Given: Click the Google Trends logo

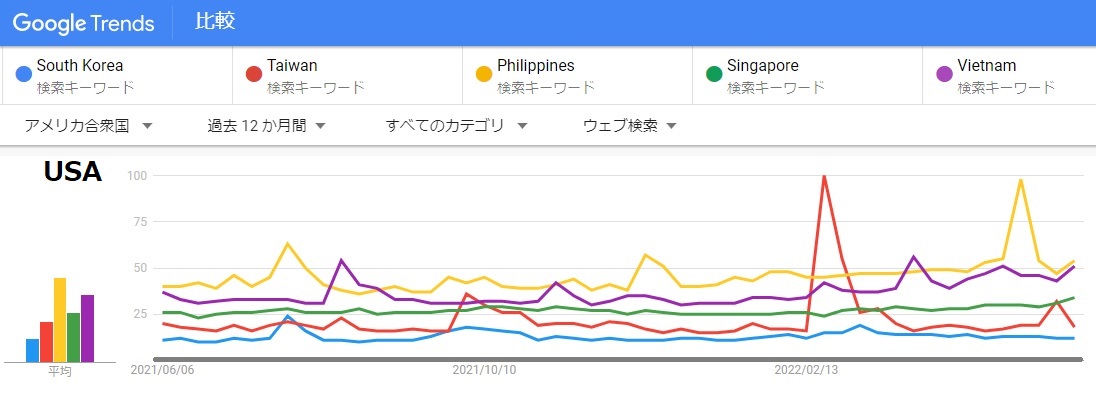Looking at the screenshot, I should pyautogui.click(x=83, y=23).
